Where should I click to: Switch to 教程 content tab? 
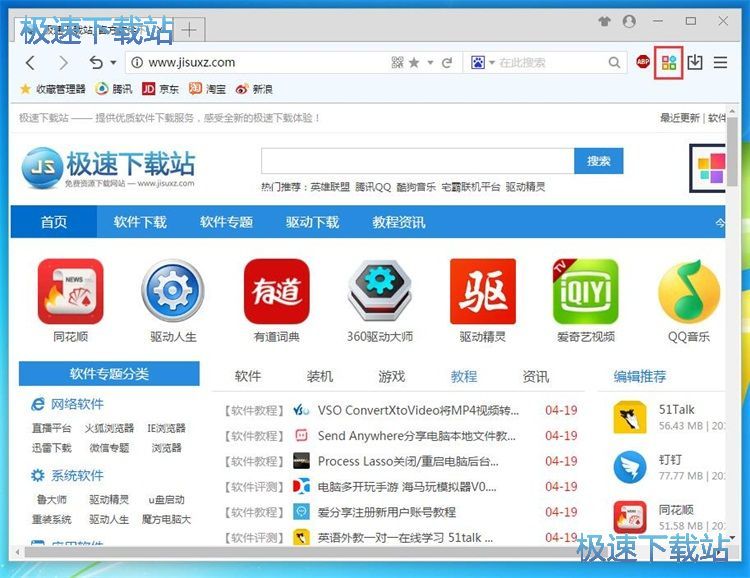(x=463, y=377)
